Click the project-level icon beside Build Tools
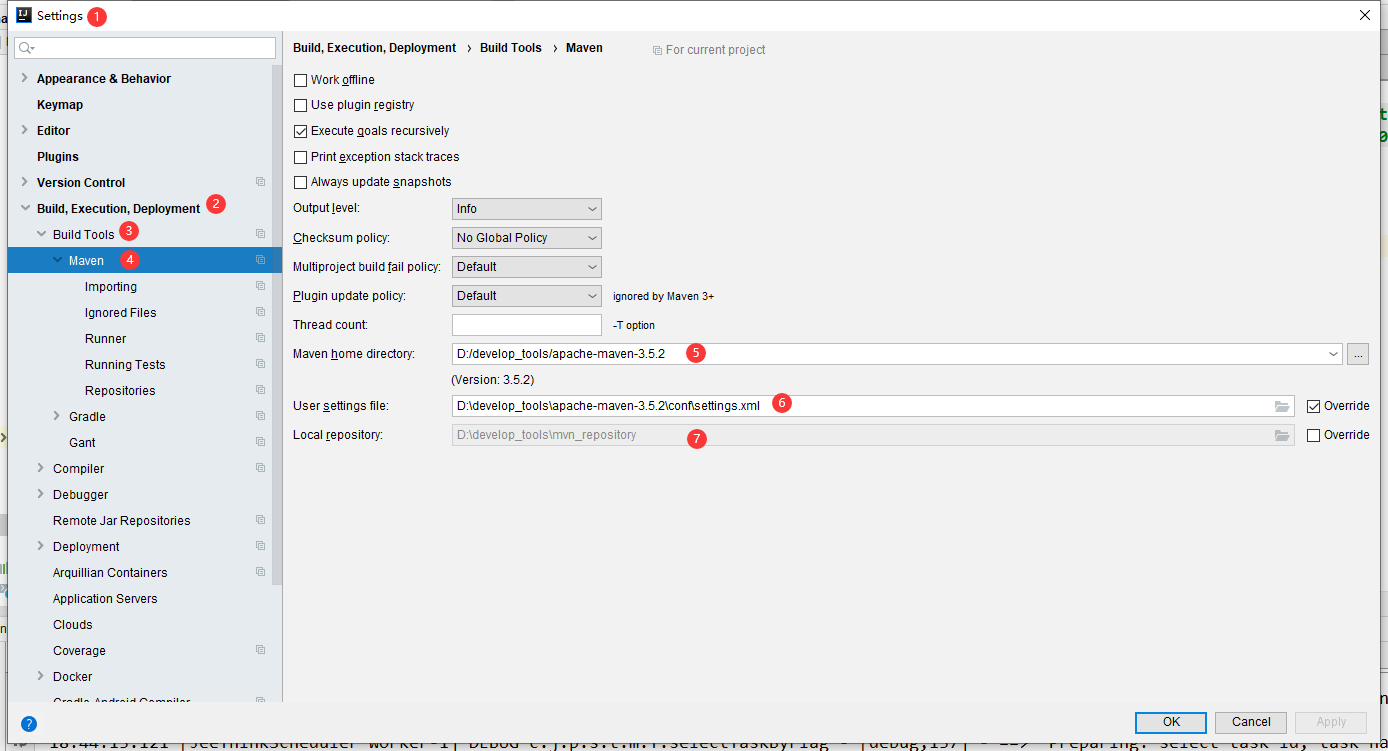Screen dimensions: 1388x751 [x=260, y=234]
